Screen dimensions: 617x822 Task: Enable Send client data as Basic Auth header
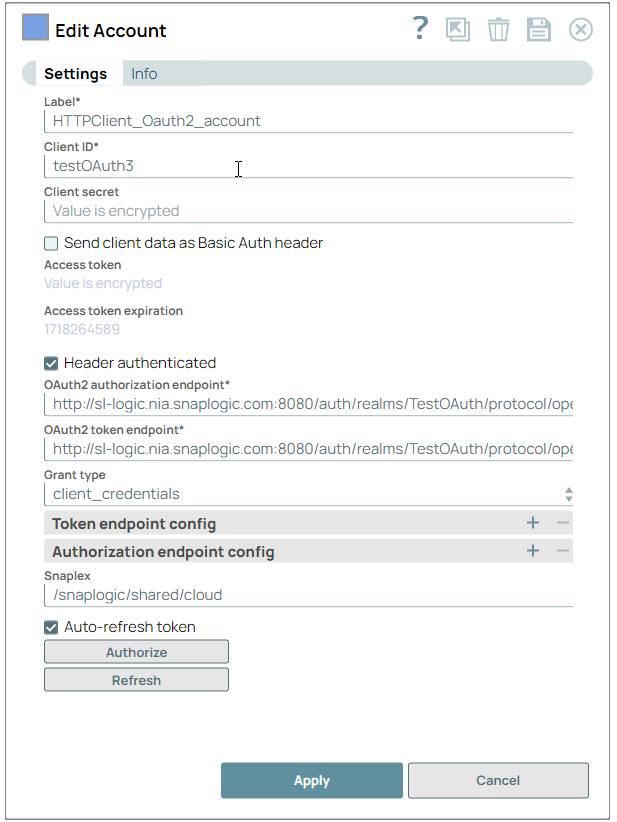click(x=51, y=243)
